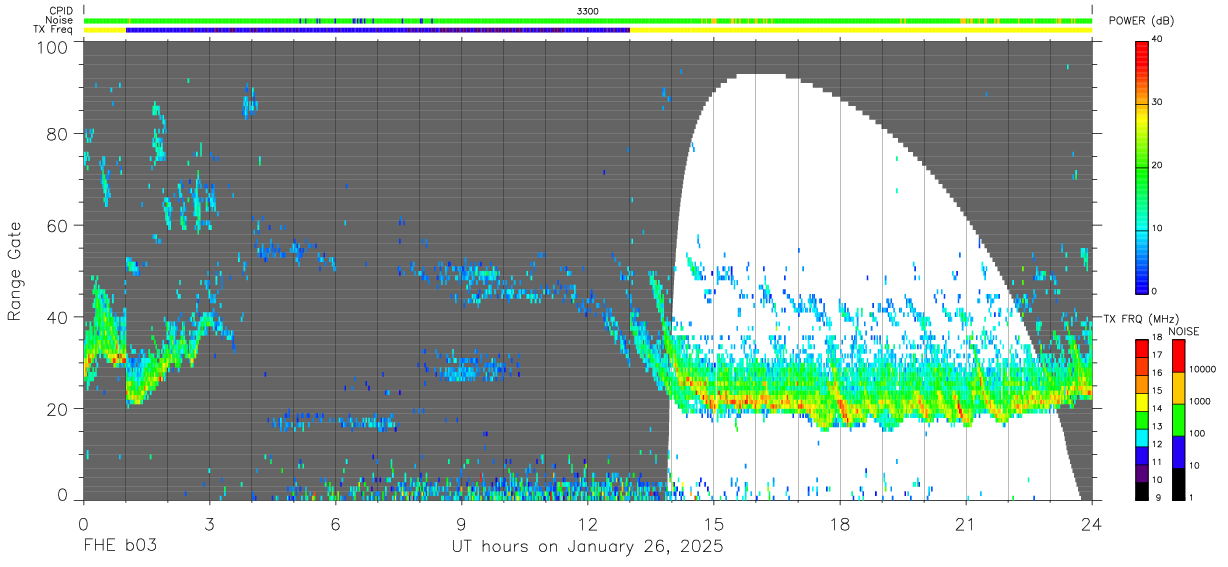This screenshot has width=1228, height=567.
Task: Click the y-axis tick label 80
Action: [58, 134]
